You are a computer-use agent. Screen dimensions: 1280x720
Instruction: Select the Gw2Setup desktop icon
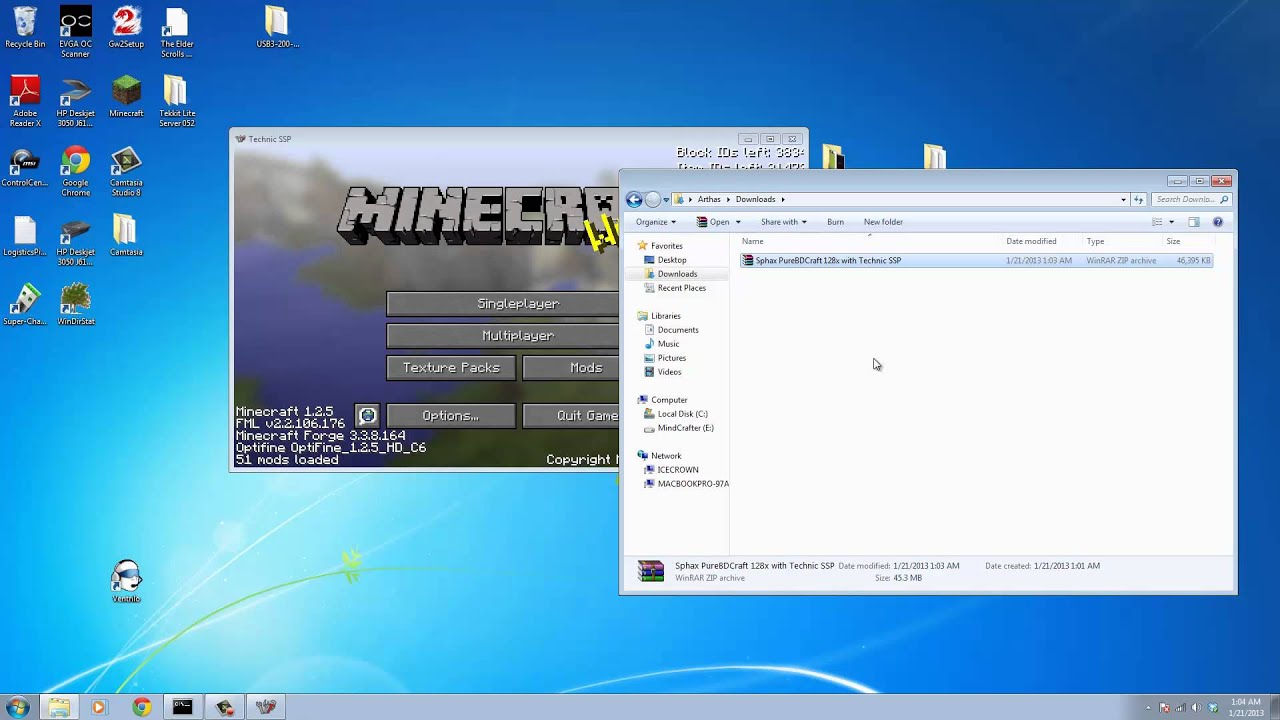coord(126,28)
